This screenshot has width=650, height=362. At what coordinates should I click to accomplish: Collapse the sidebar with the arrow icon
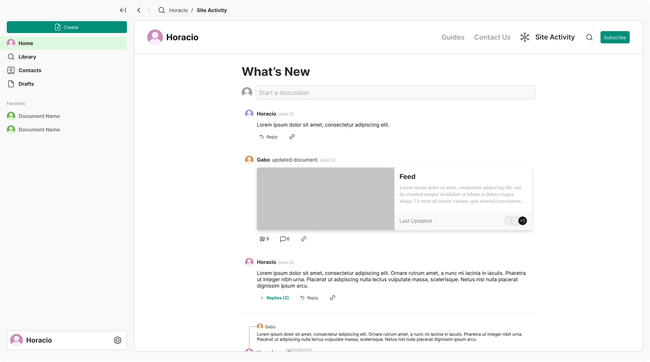pyautogui.click(x=123, y=10)
